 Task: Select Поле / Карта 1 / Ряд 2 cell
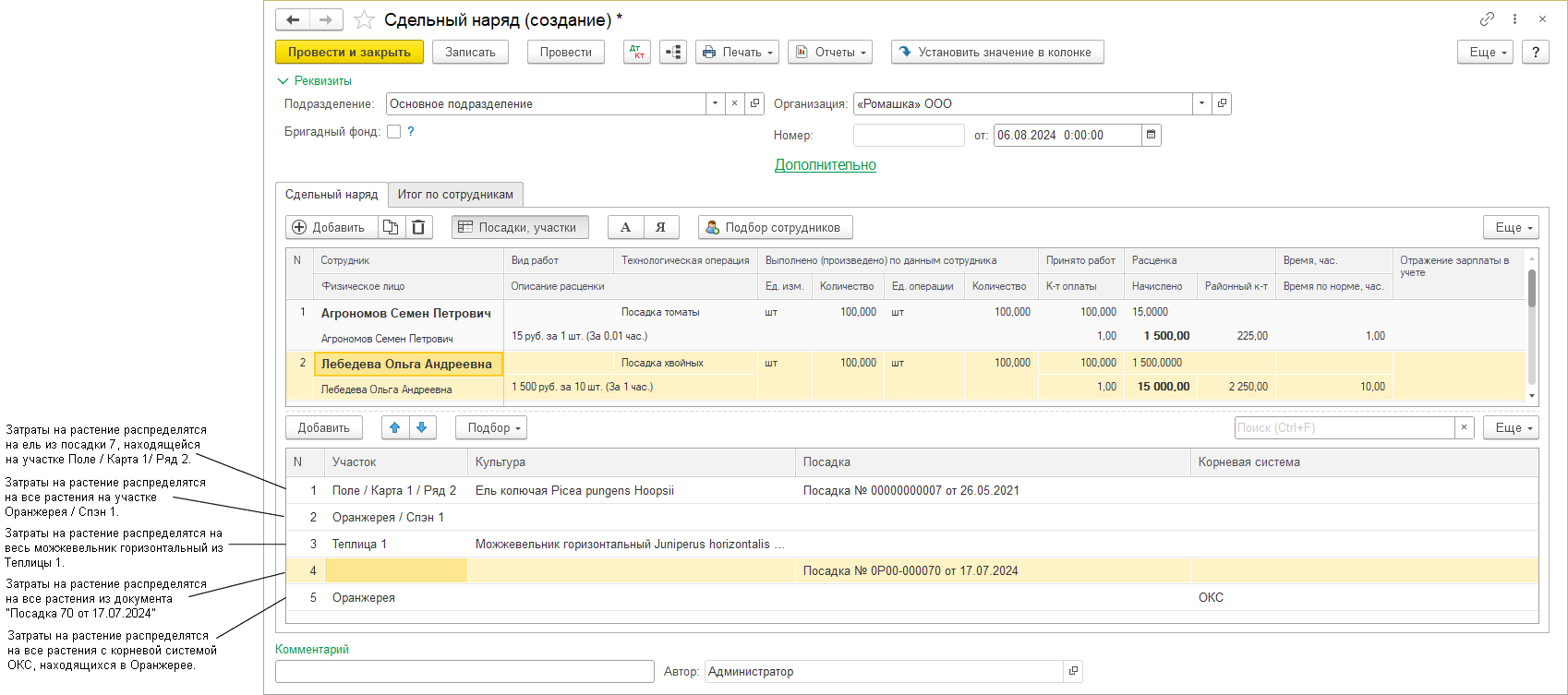point(394,490)
